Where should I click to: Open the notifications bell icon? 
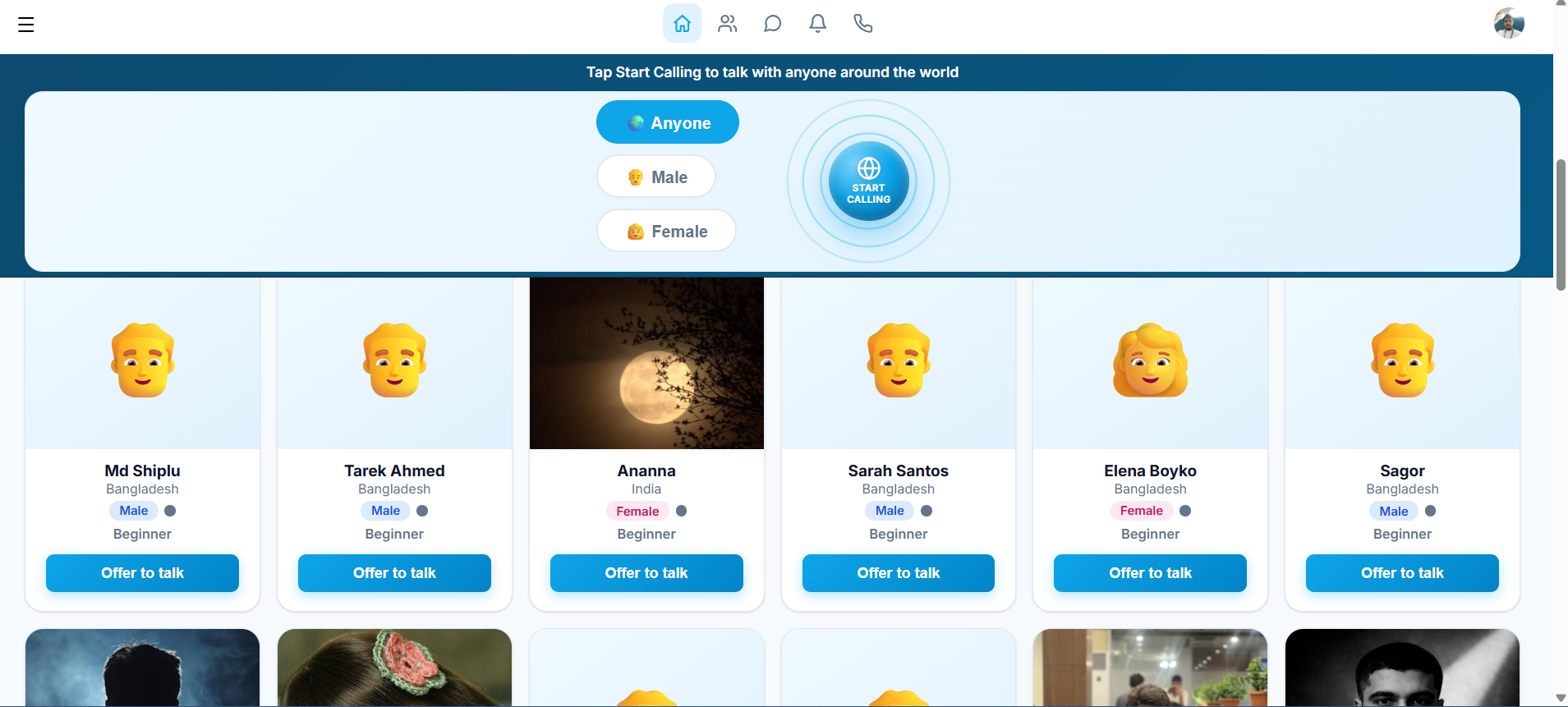[818, 24]
